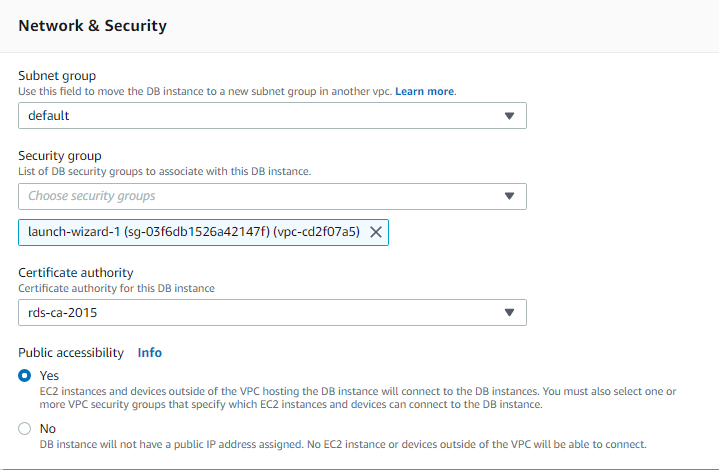Open the Subnet group field showing default
The height and width of the screenshot is (470, 719).
pos(272,116)
